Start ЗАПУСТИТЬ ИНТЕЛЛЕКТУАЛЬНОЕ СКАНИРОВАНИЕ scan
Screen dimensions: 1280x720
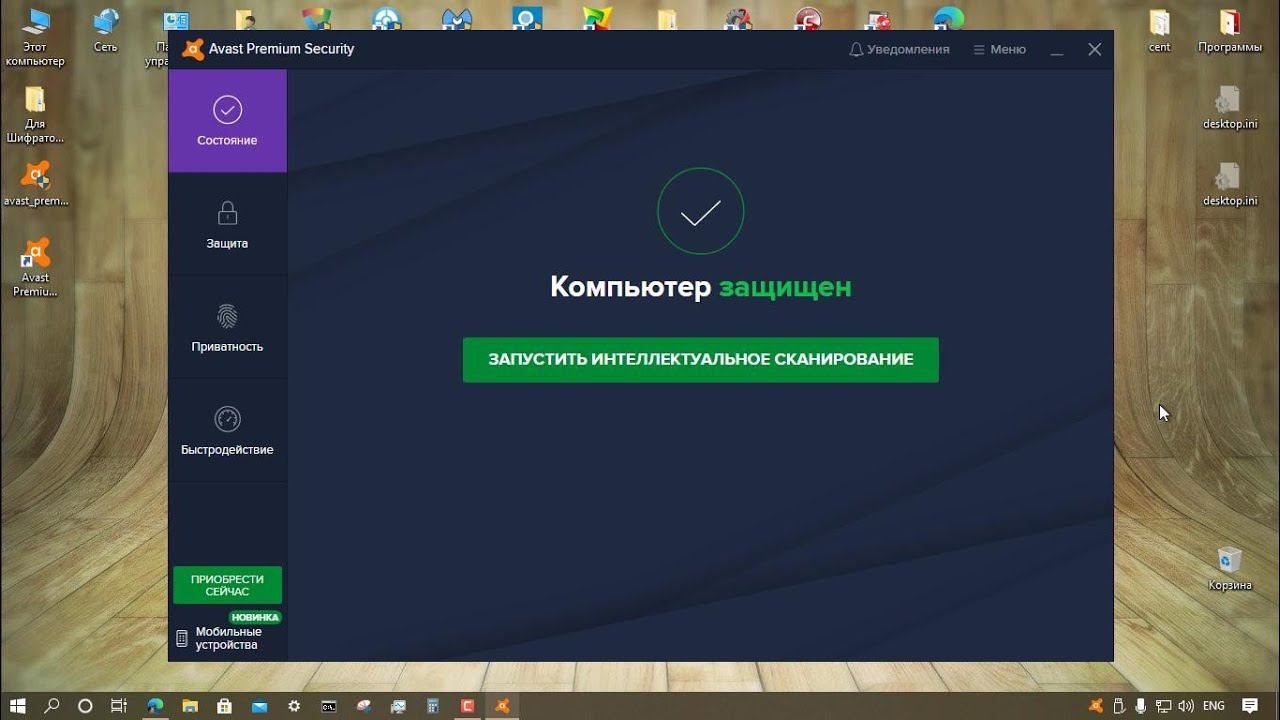700,359
